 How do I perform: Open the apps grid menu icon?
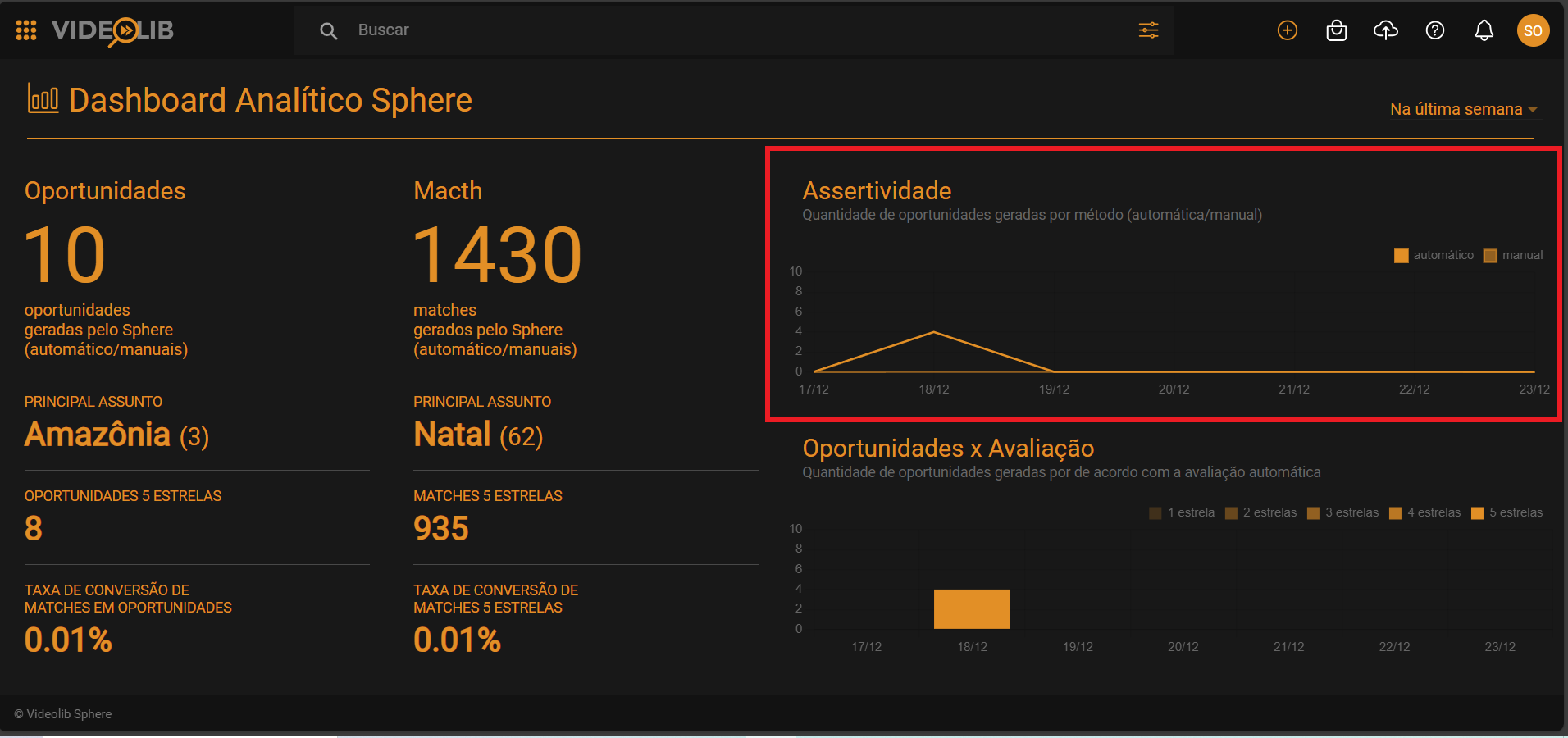tap(26, 30)
